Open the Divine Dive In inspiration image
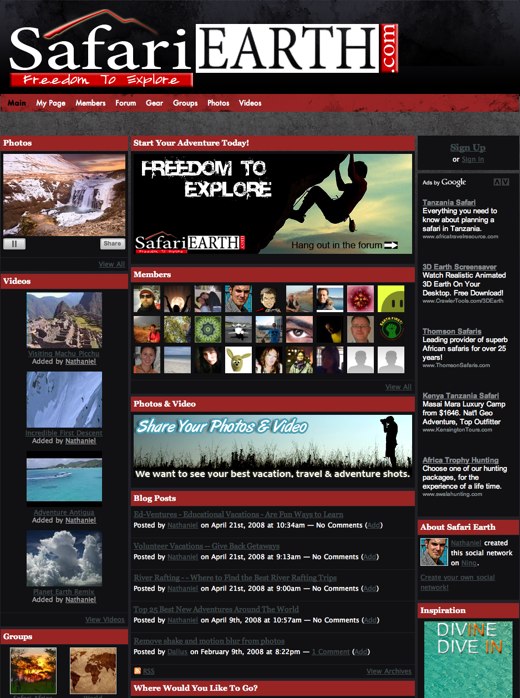 click(x=468, y=659)
